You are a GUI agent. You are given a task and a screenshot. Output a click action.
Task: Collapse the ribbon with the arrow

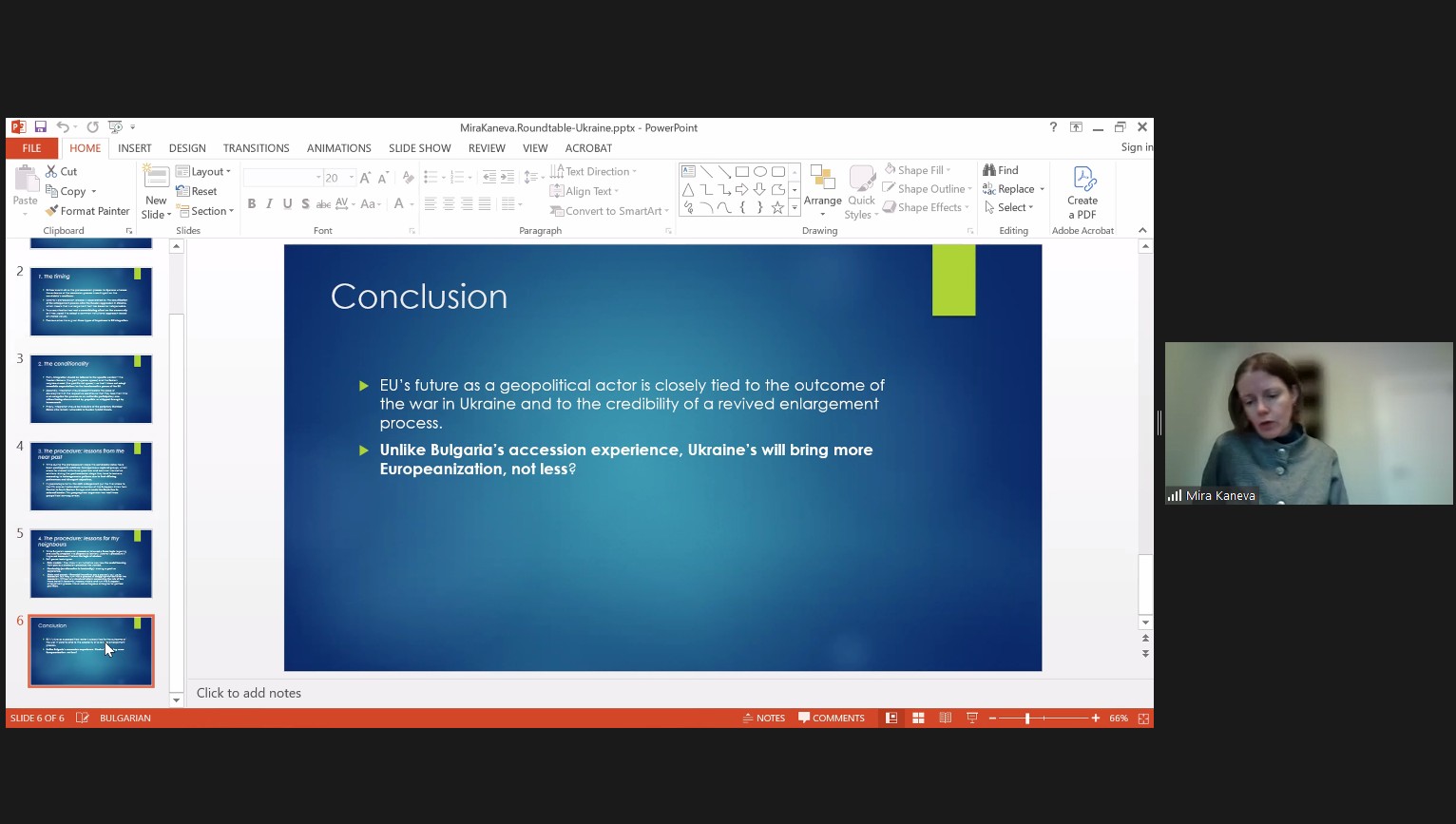(x=1142, y=230)
